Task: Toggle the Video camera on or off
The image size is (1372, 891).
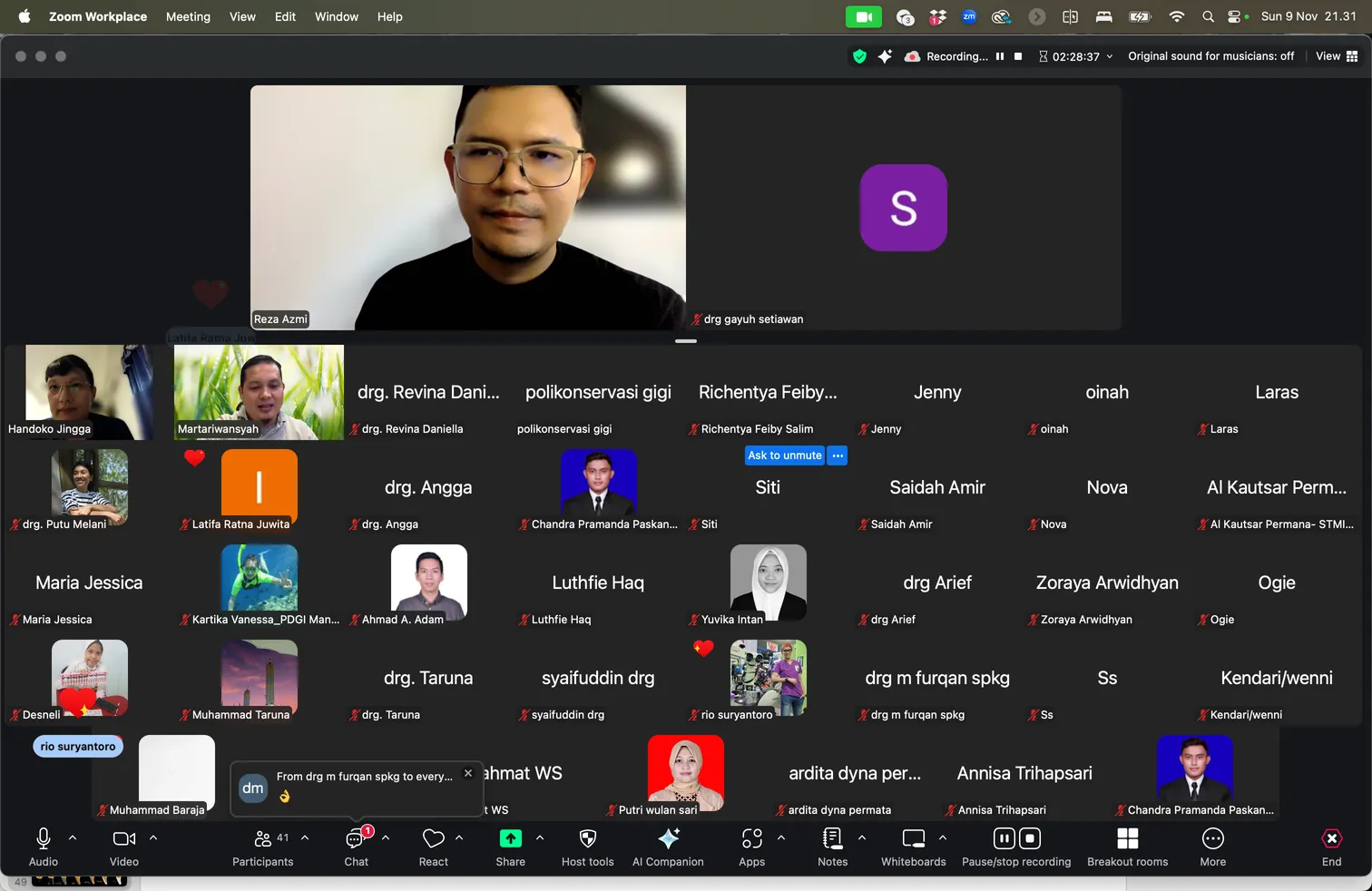Action: (x=123, y=840)
